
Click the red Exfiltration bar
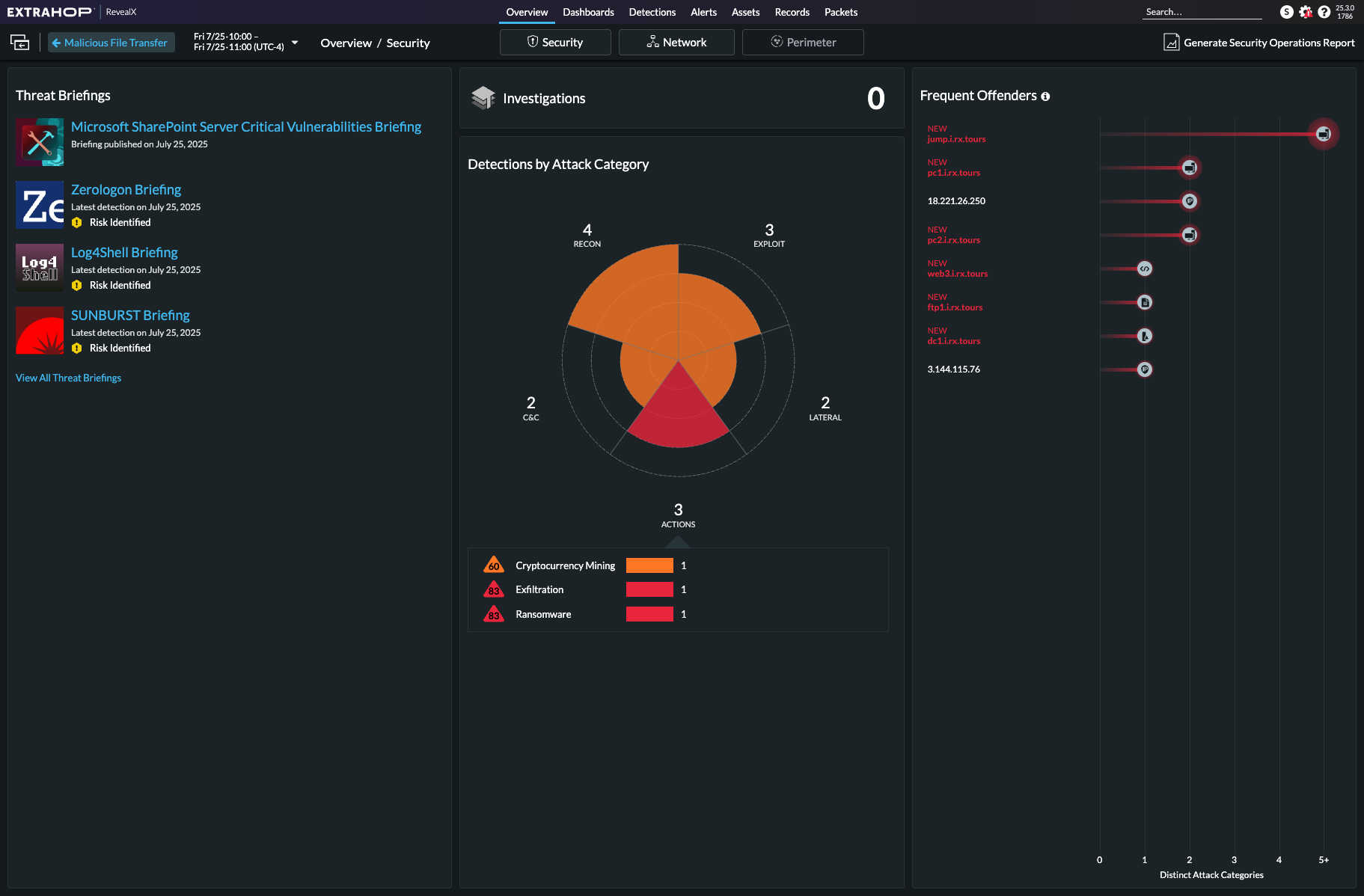pos(649,589)
